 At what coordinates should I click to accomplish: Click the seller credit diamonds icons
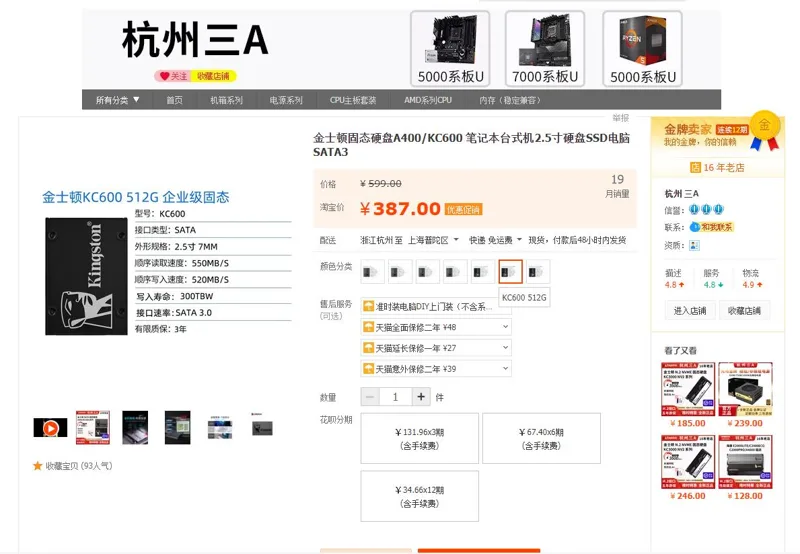pyautogui.click(x=706, y=210)
